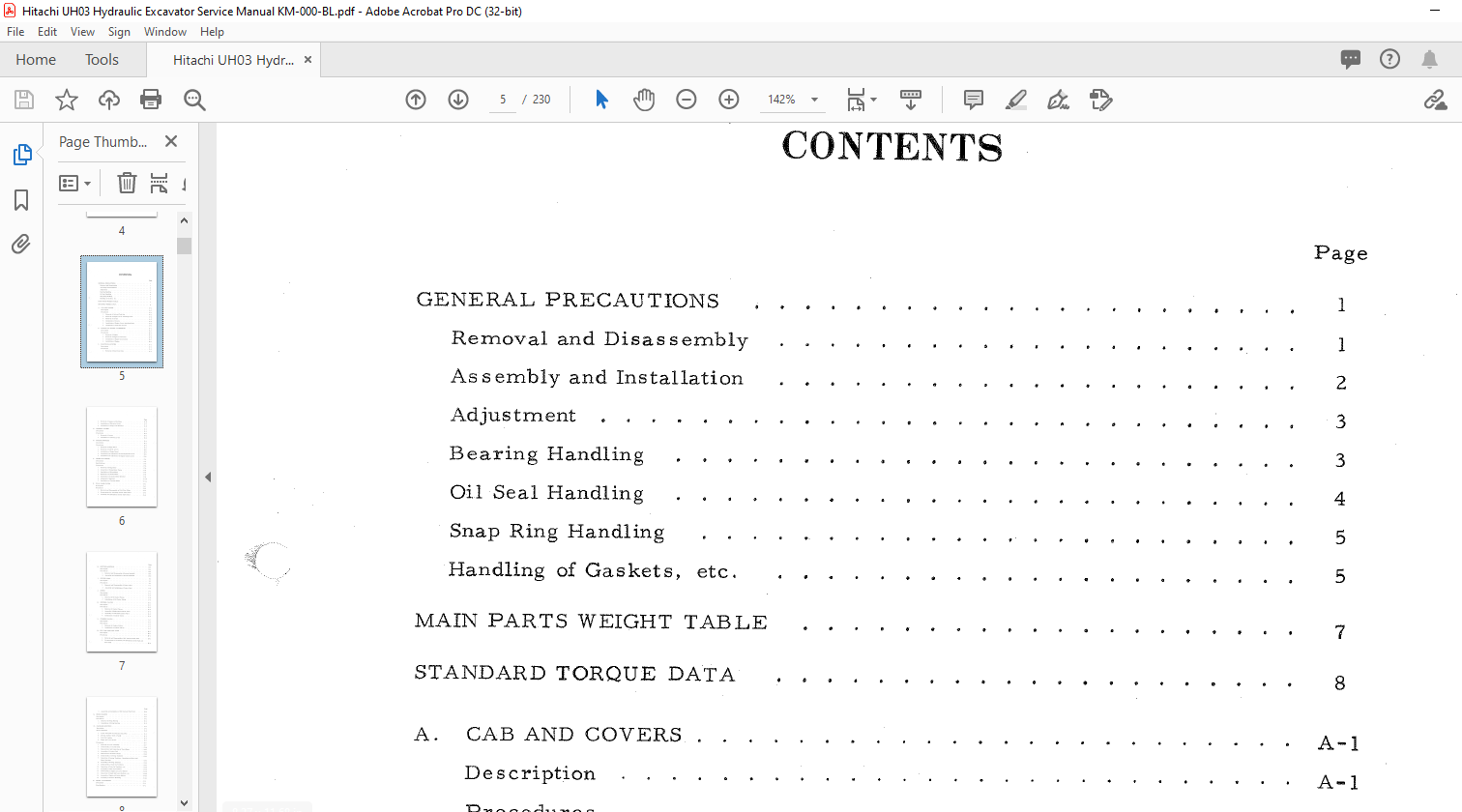Open the Sign document tool
The height and width of the screenshot is (812, 1462).
pyautogui.click(x=1059, y=100)
